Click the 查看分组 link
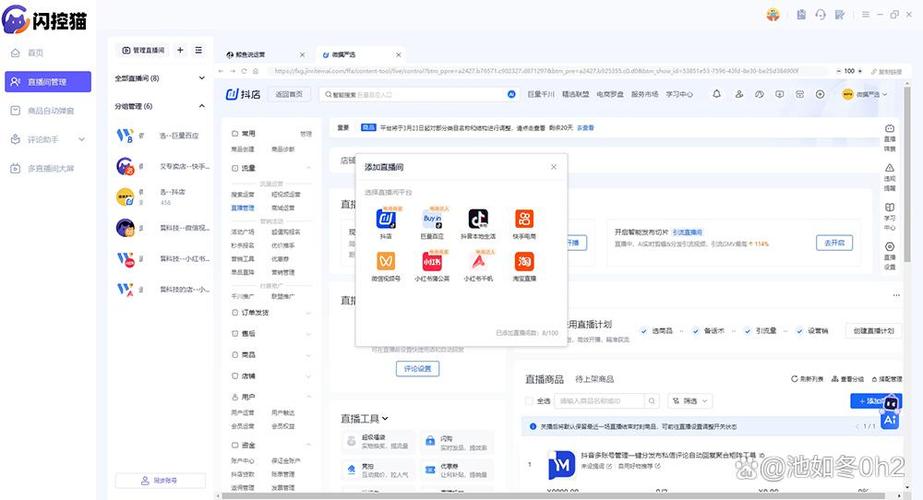Screen dimensions: 923x500 click(x=848, y=379)
